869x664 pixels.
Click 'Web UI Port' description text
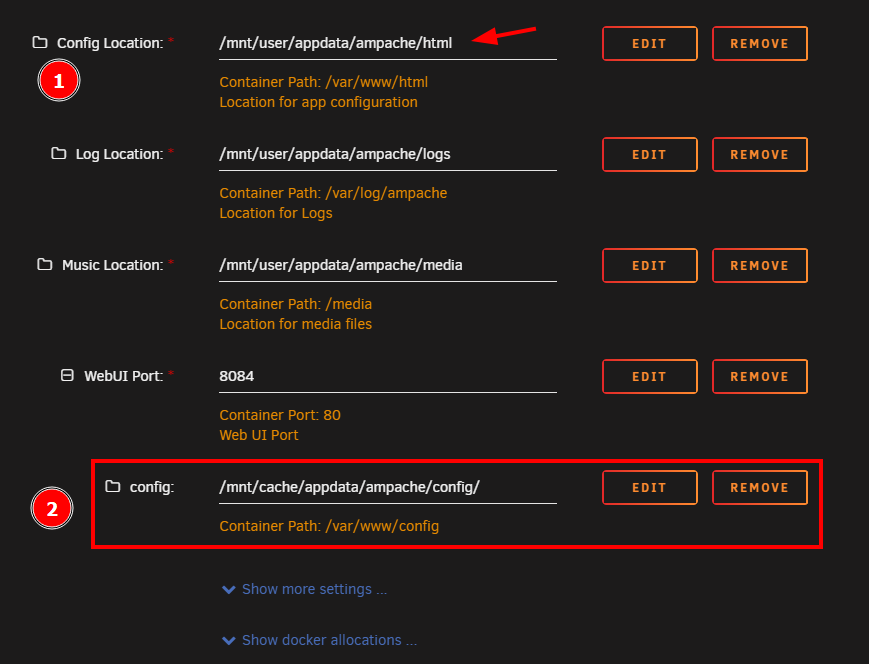pyautogui.click(x=259, y=435)
